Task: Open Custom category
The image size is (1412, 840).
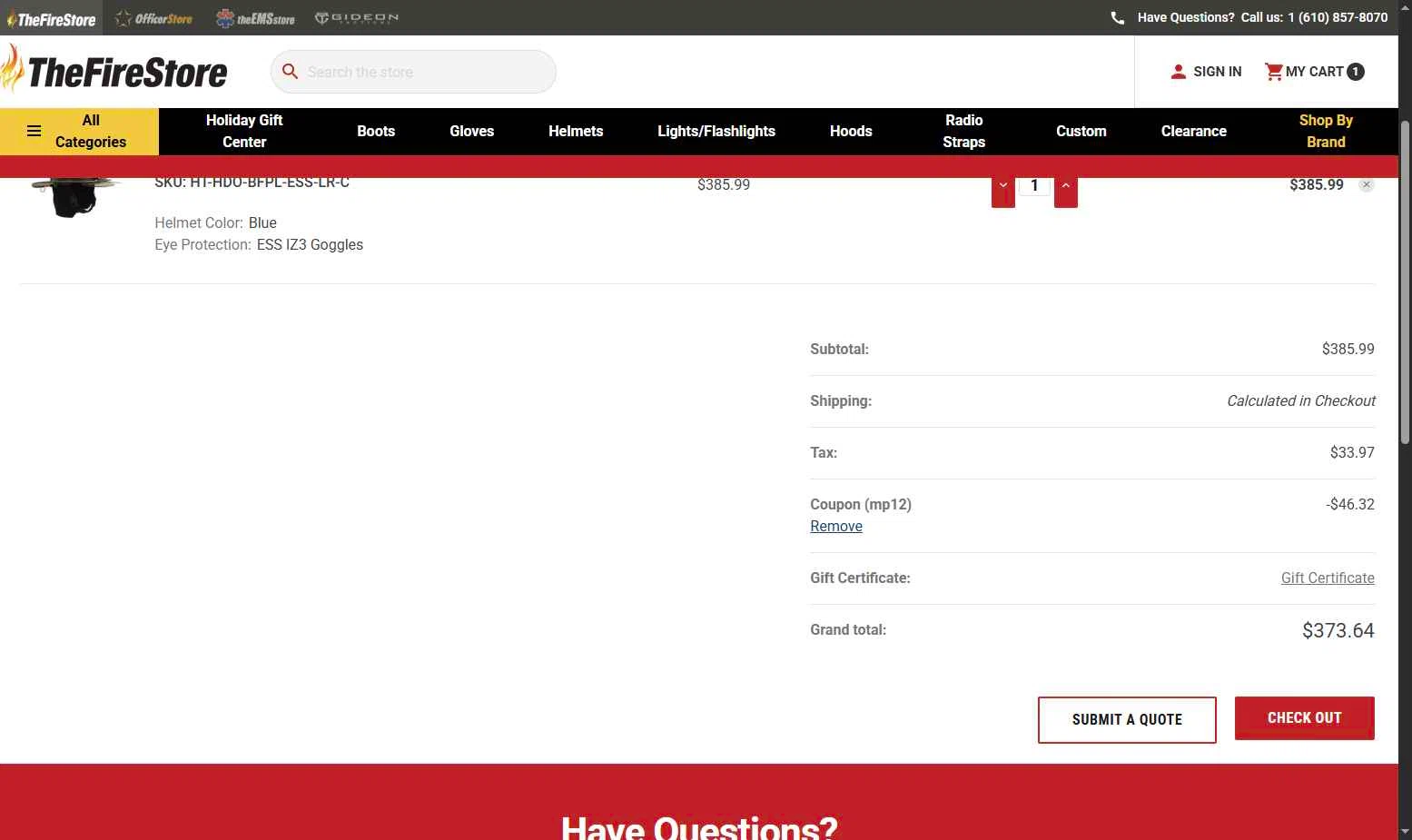Action: [1081, 131]
